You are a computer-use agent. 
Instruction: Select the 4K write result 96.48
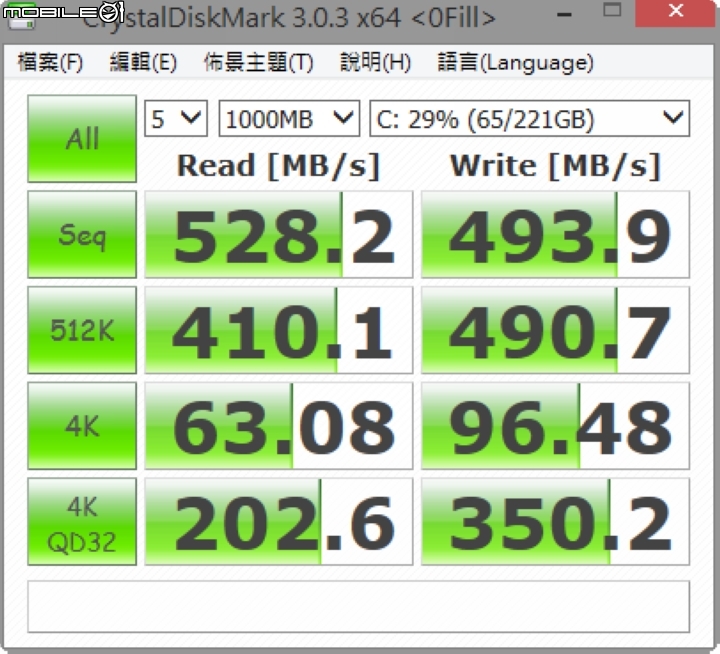point(555,426)
